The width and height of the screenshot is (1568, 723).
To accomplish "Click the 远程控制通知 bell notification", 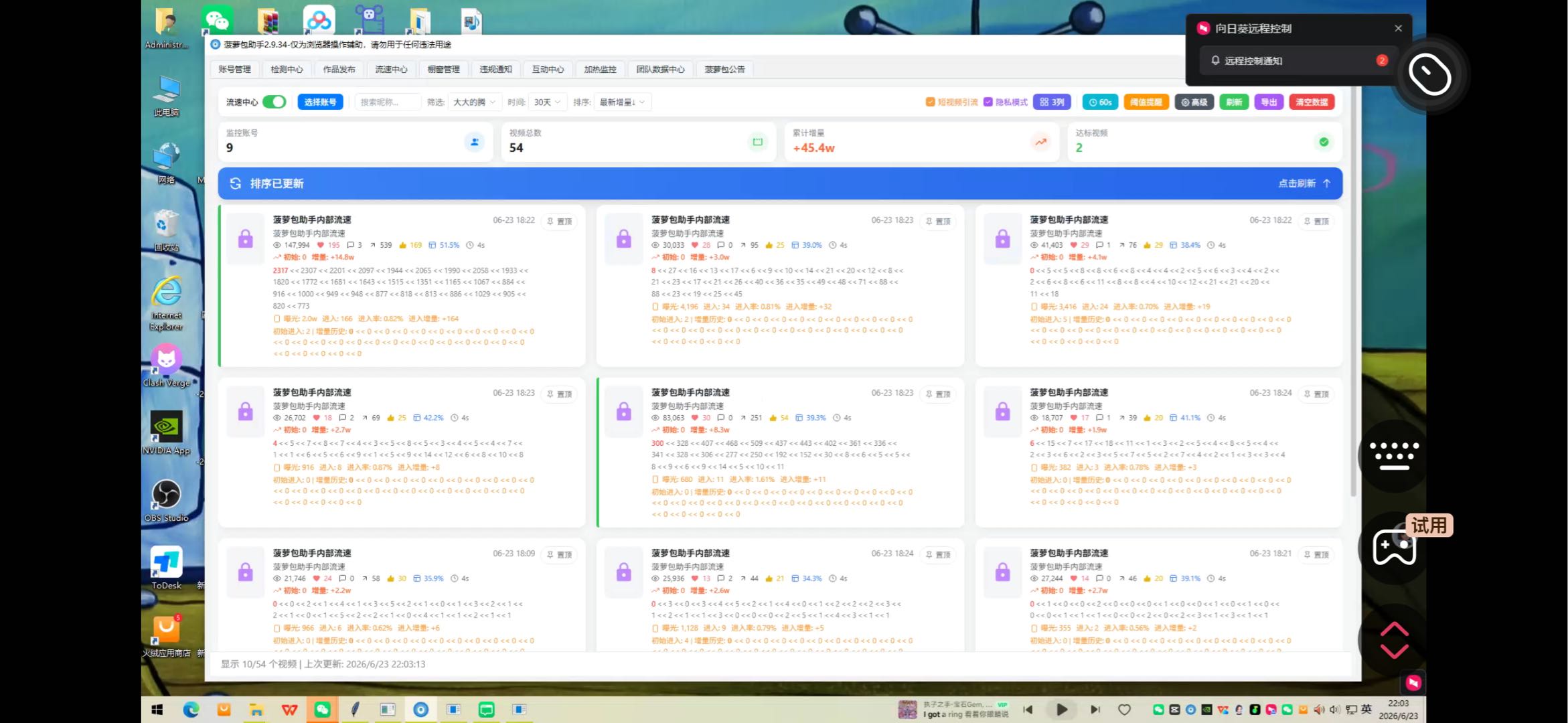I will pyautogui.click(x=1298, y=61).
